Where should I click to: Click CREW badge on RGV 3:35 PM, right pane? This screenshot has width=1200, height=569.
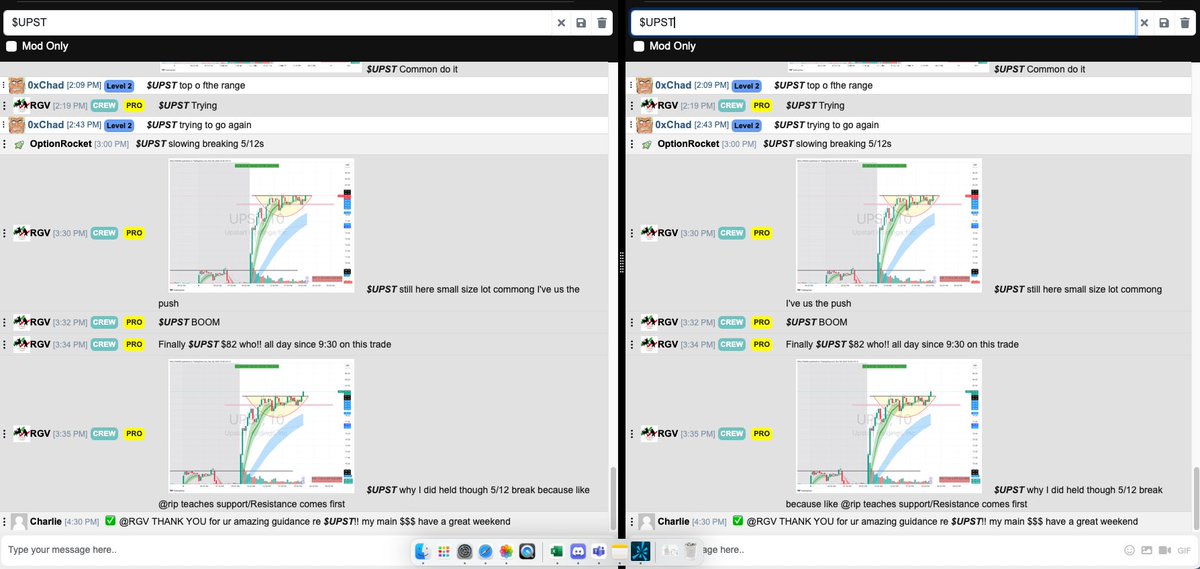click(731, 433)
